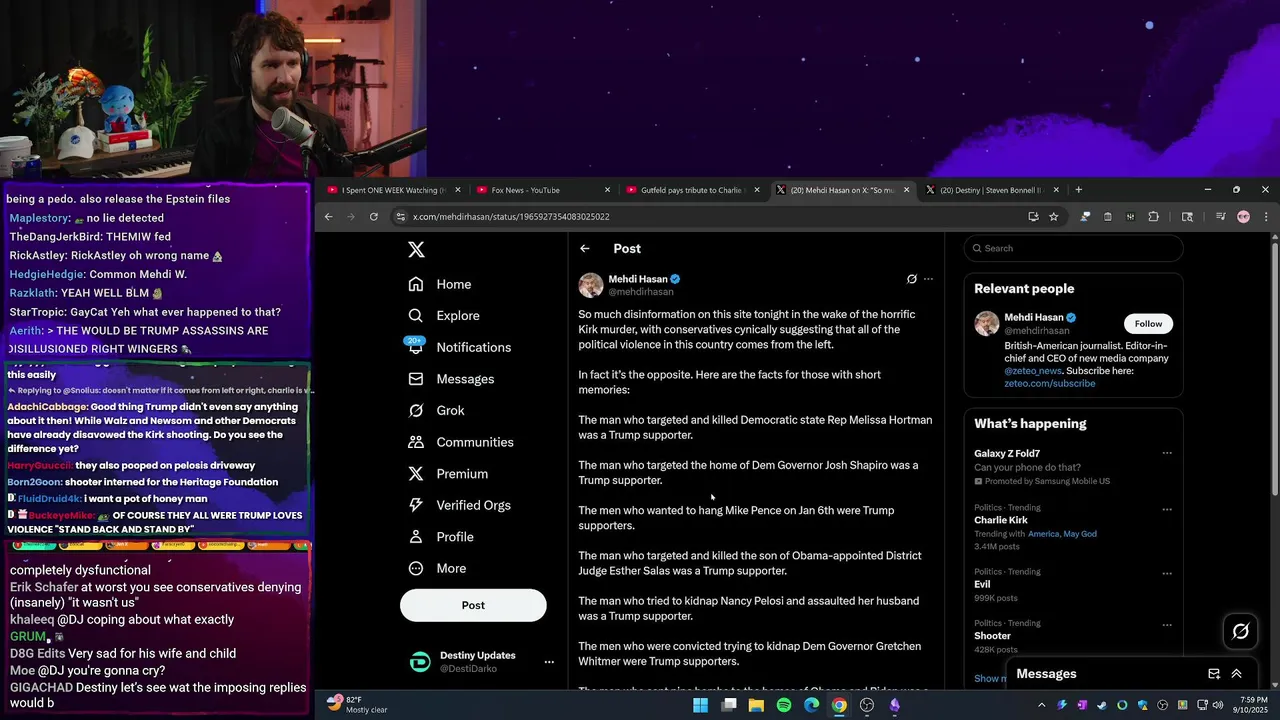Expand the Messages drawer with chevrons
This screenshot has height=720, width=1280.
coord(1236,674)
